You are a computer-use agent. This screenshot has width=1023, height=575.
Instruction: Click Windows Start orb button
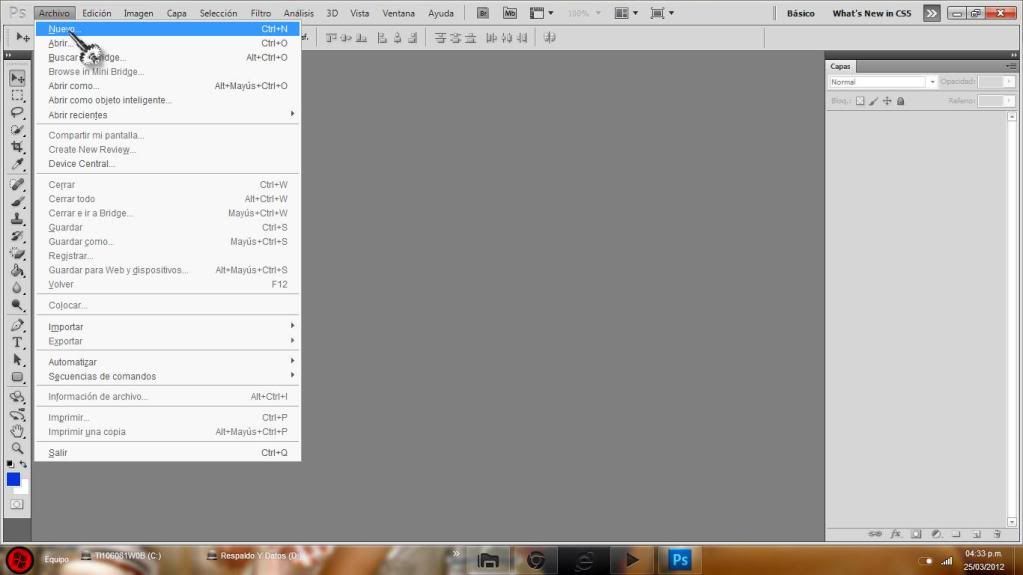20,560
